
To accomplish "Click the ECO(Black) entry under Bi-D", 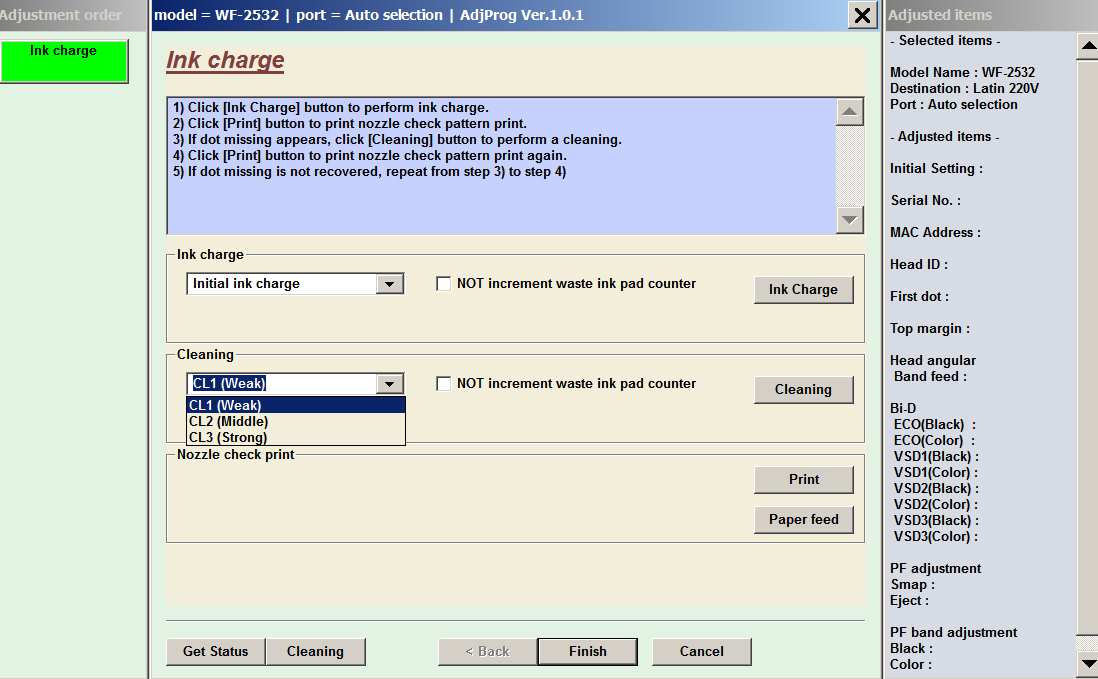I will click(x=934, y=424).
